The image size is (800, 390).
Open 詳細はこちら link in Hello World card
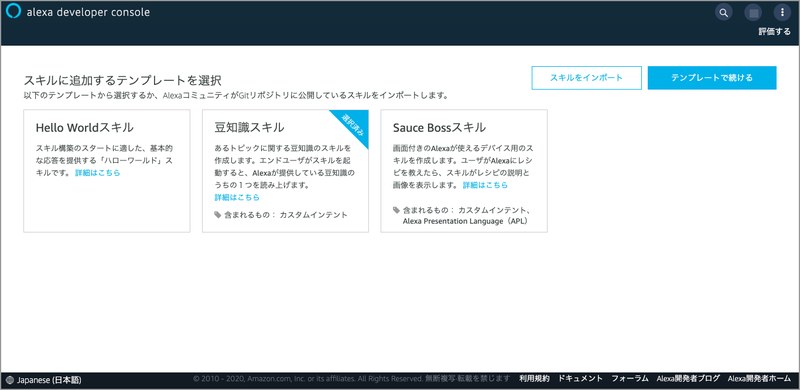[x=98, y=173]
